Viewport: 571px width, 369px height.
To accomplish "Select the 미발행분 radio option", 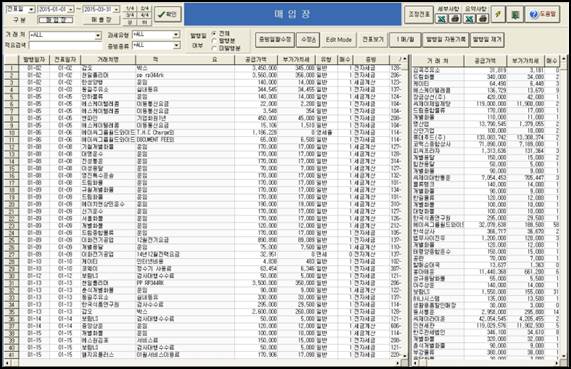I will pyautogui.click(x=226, y=48).
